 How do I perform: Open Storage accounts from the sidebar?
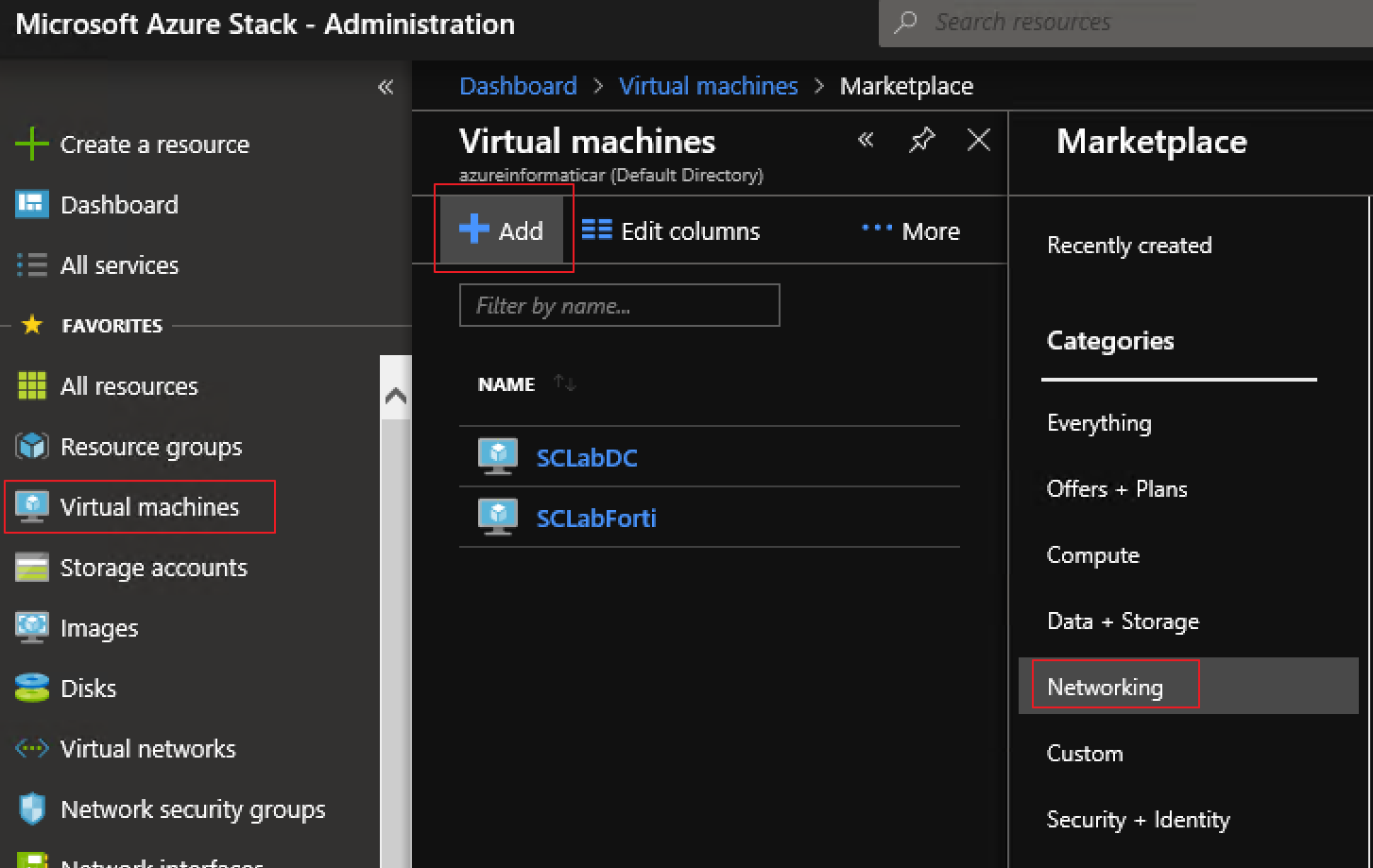click(x=31, y=567)
